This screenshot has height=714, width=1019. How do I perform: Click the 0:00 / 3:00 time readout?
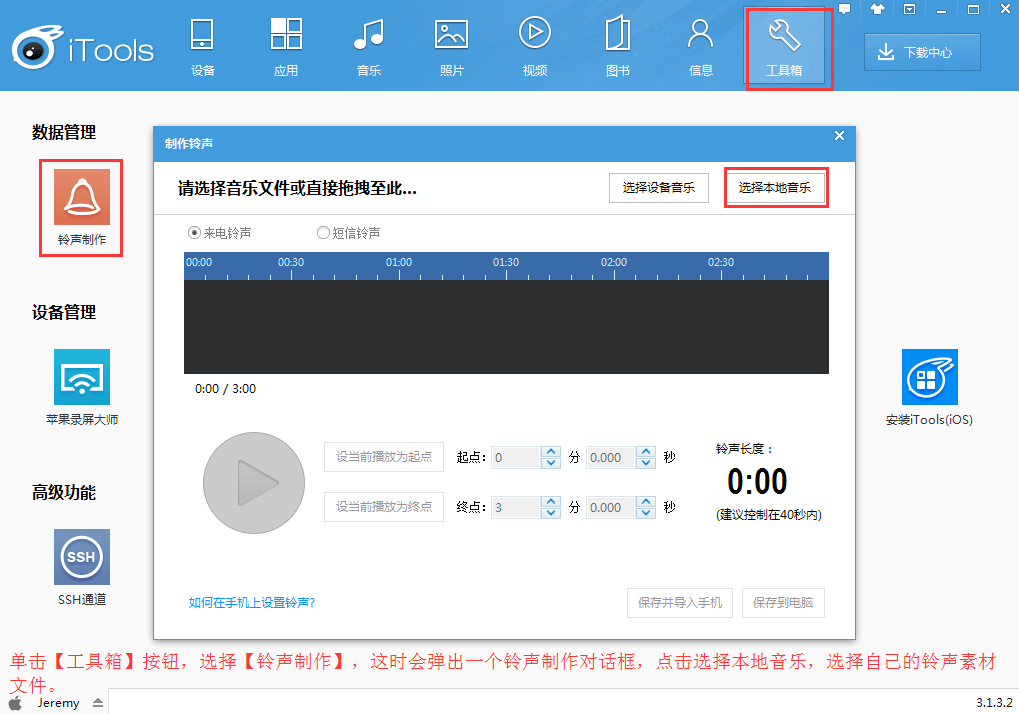coord(226,389)
